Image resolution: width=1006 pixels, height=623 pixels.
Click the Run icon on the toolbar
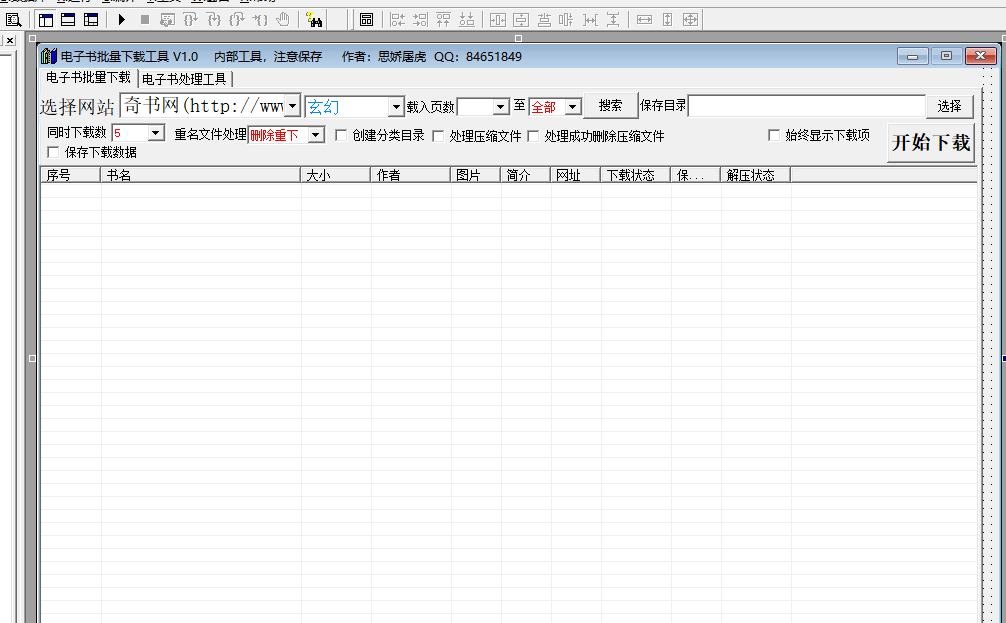(x=122, y=19)
